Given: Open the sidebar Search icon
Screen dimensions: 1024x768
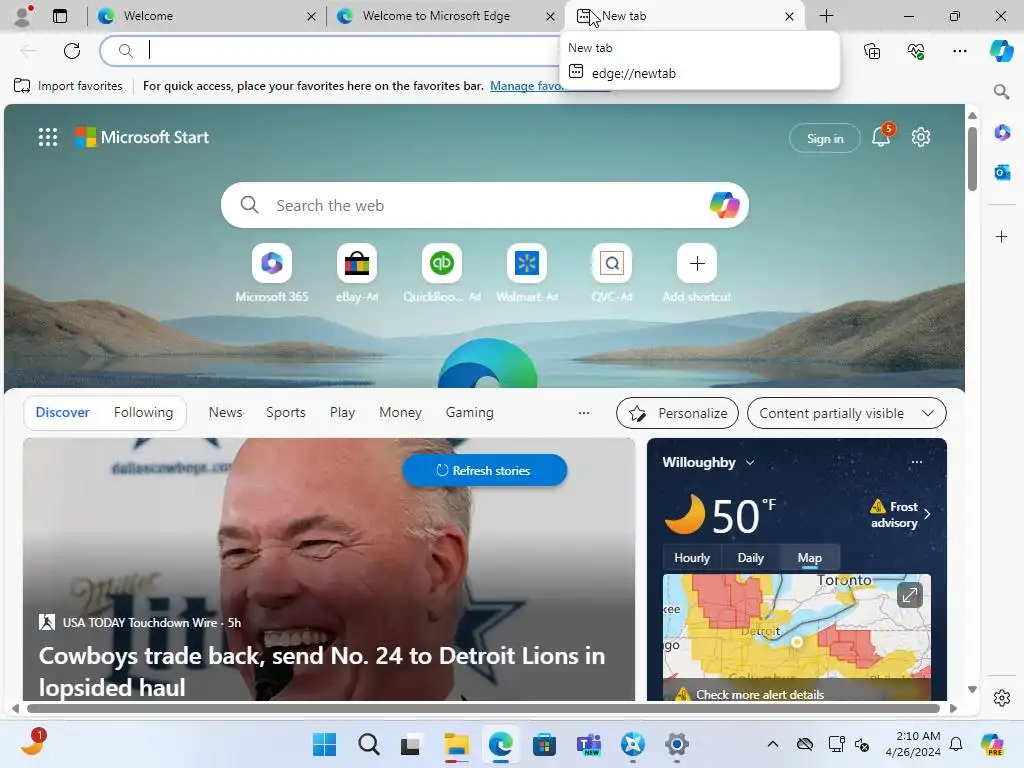Looking at the screenshot, I should click(x=1001, y=91).
